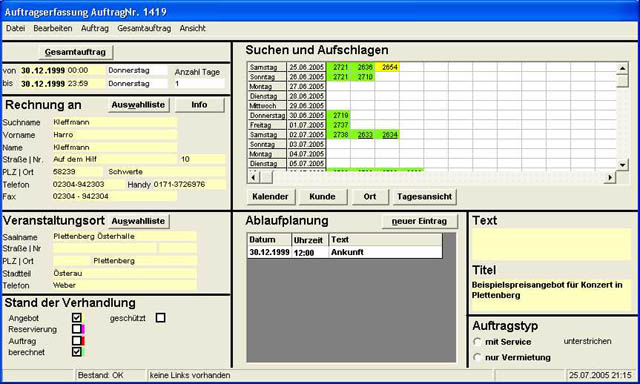Click the house number field 10
The width and height of the screenshot is (640, 384).
(x=202, y=159)
